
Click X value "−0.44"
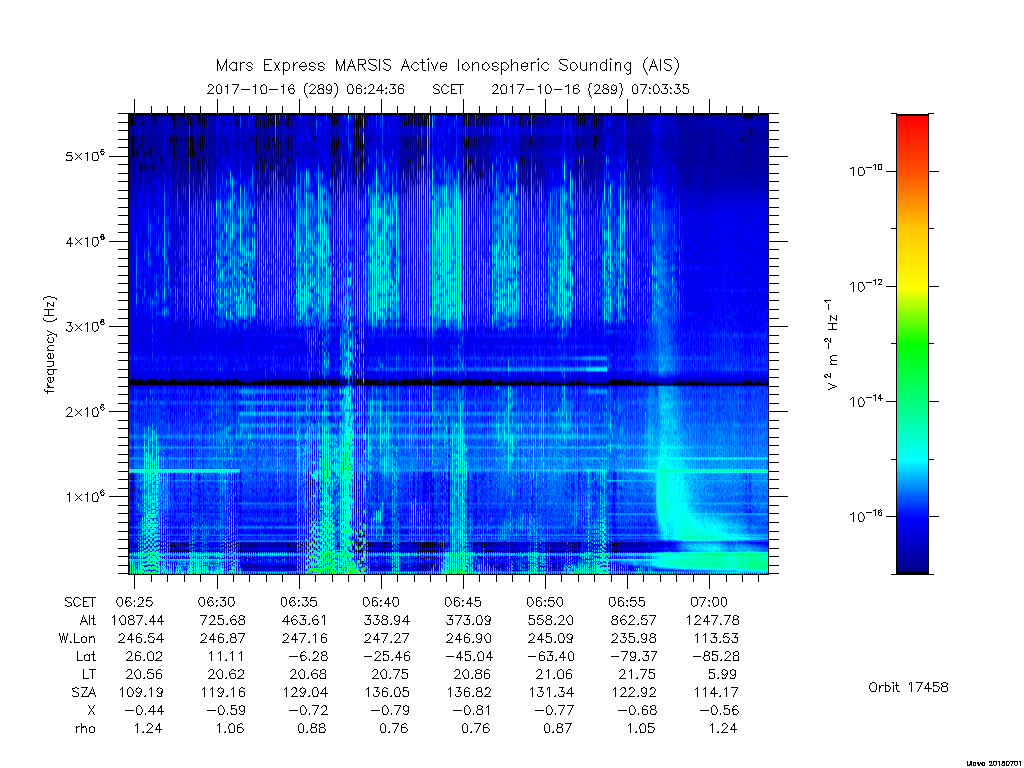tap(143, 711)
